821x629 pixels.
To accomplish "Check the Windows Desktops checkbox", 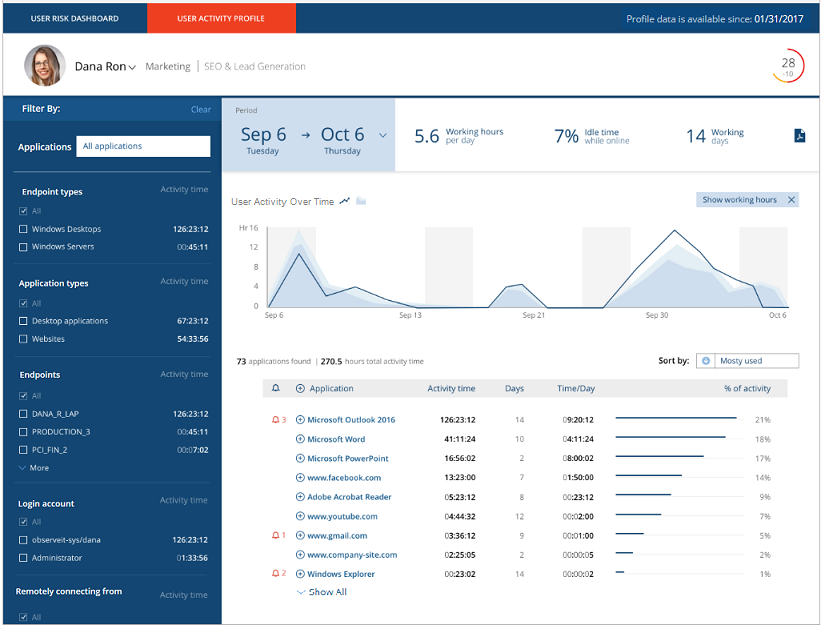I will coord(23,229).
